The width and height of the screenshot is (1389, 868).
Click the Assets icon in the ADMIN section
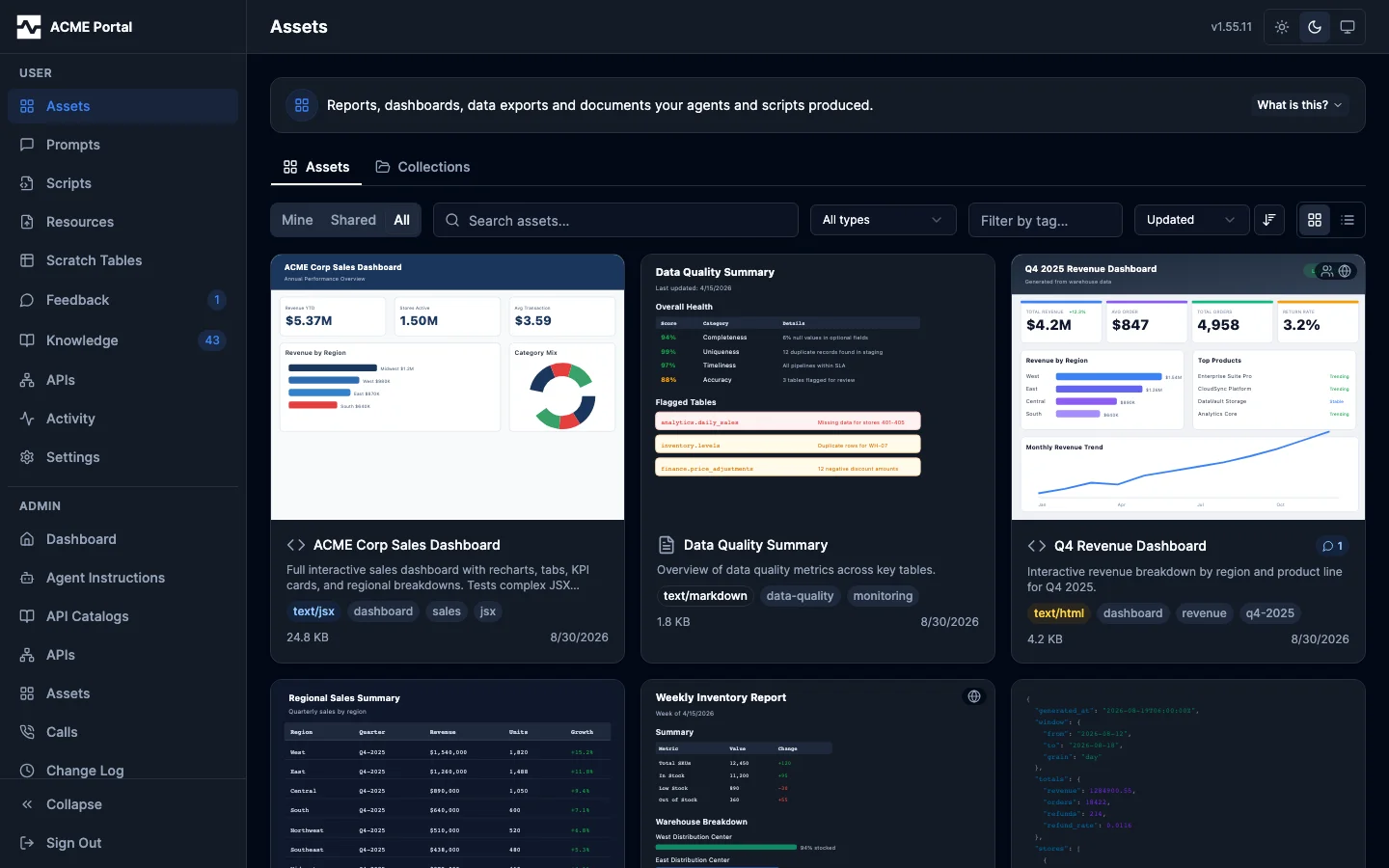click(x=27, y=693)
